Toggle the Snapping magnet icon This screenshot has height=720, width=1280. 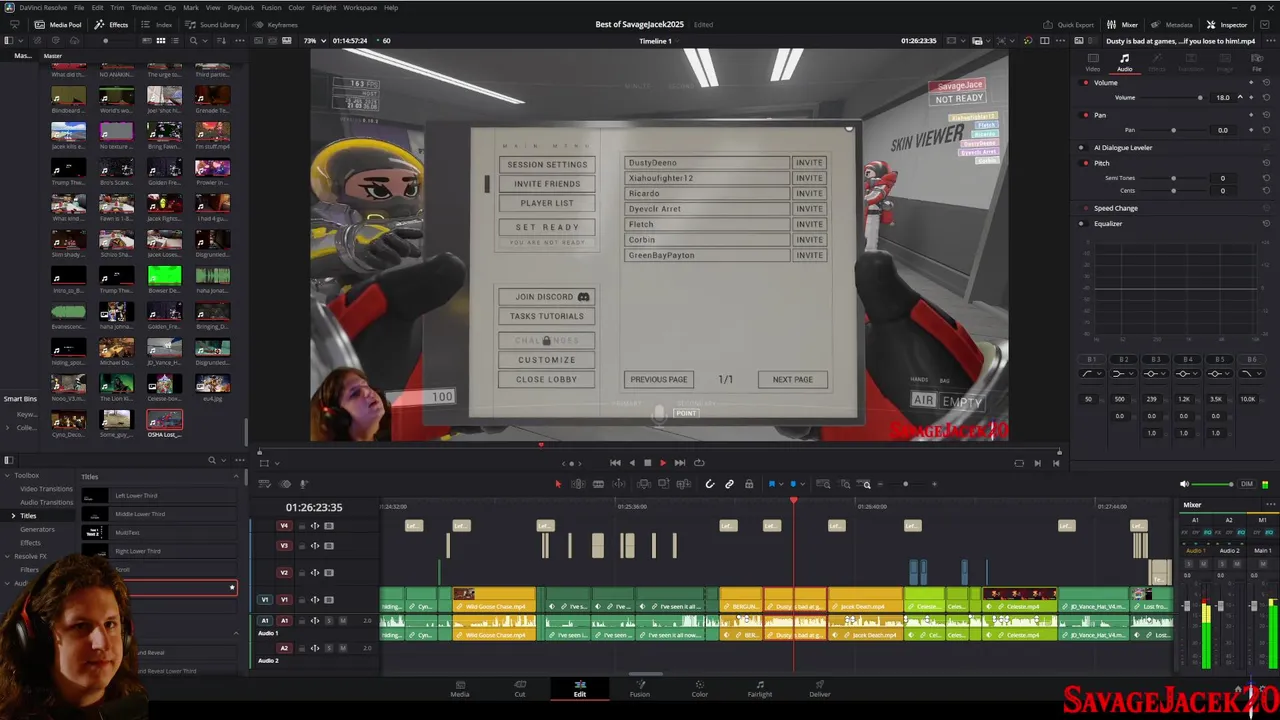(710, 484)
